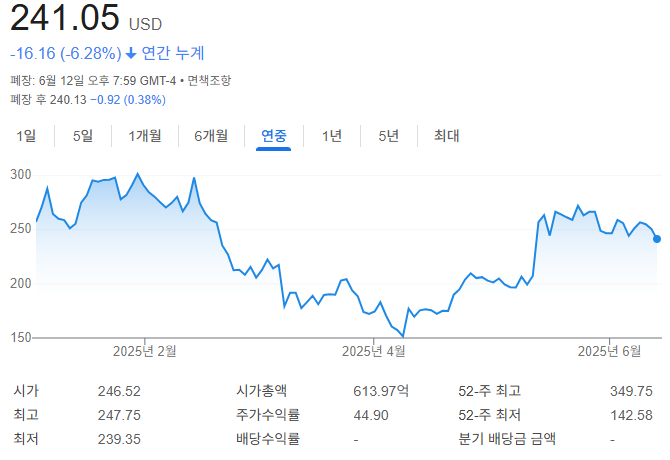Viewport: 670px width, 460px height.
Task: Select the 5일 time range tab
Action: (83, 136)
